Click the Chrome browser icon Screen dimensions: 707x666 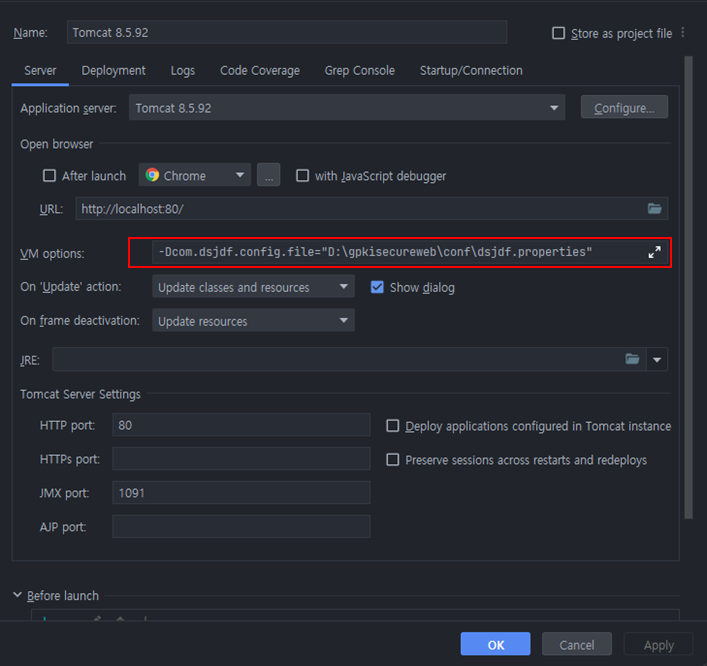pos(152,175)
